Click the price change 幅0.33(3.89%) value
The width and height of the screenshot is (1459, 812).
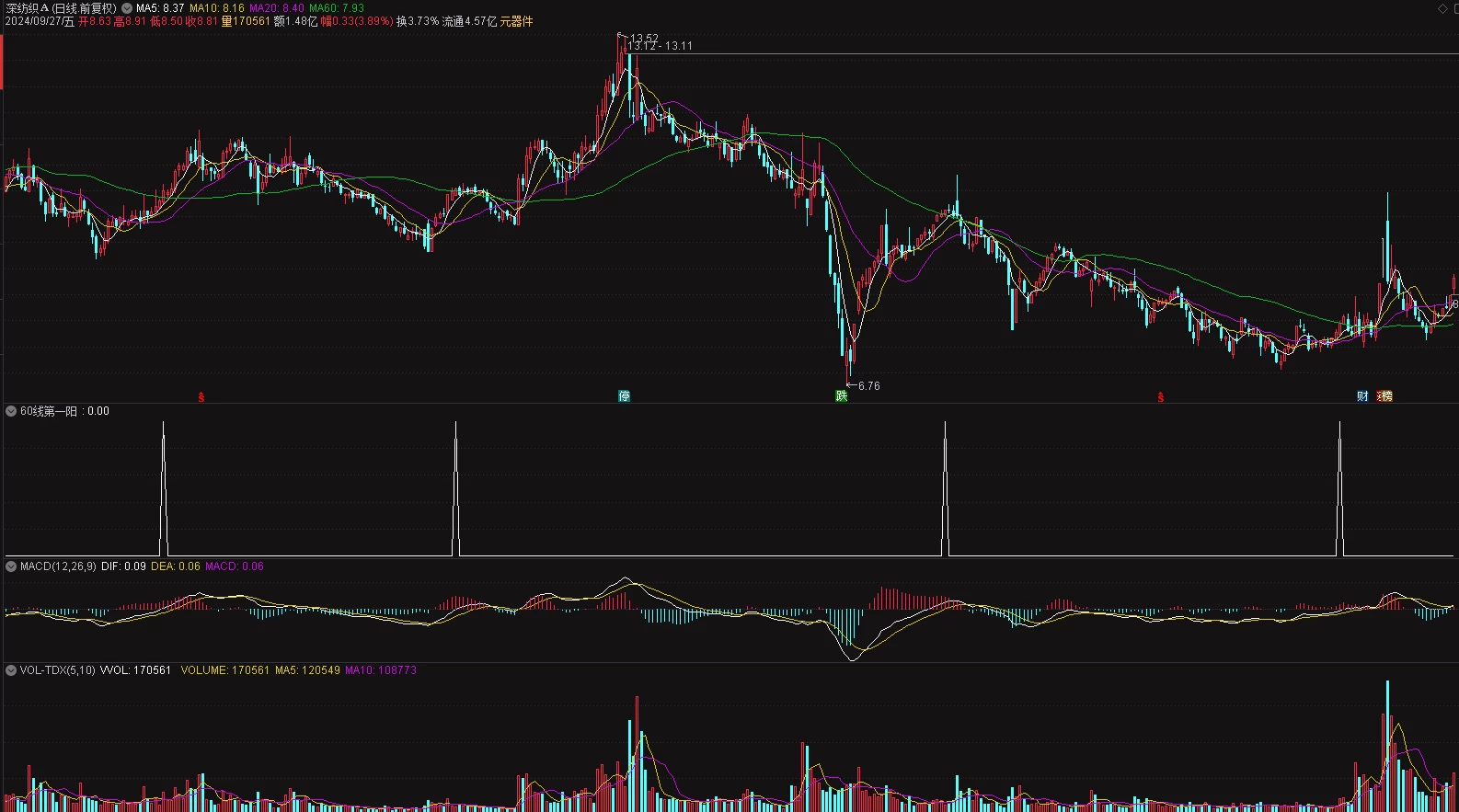357,21
